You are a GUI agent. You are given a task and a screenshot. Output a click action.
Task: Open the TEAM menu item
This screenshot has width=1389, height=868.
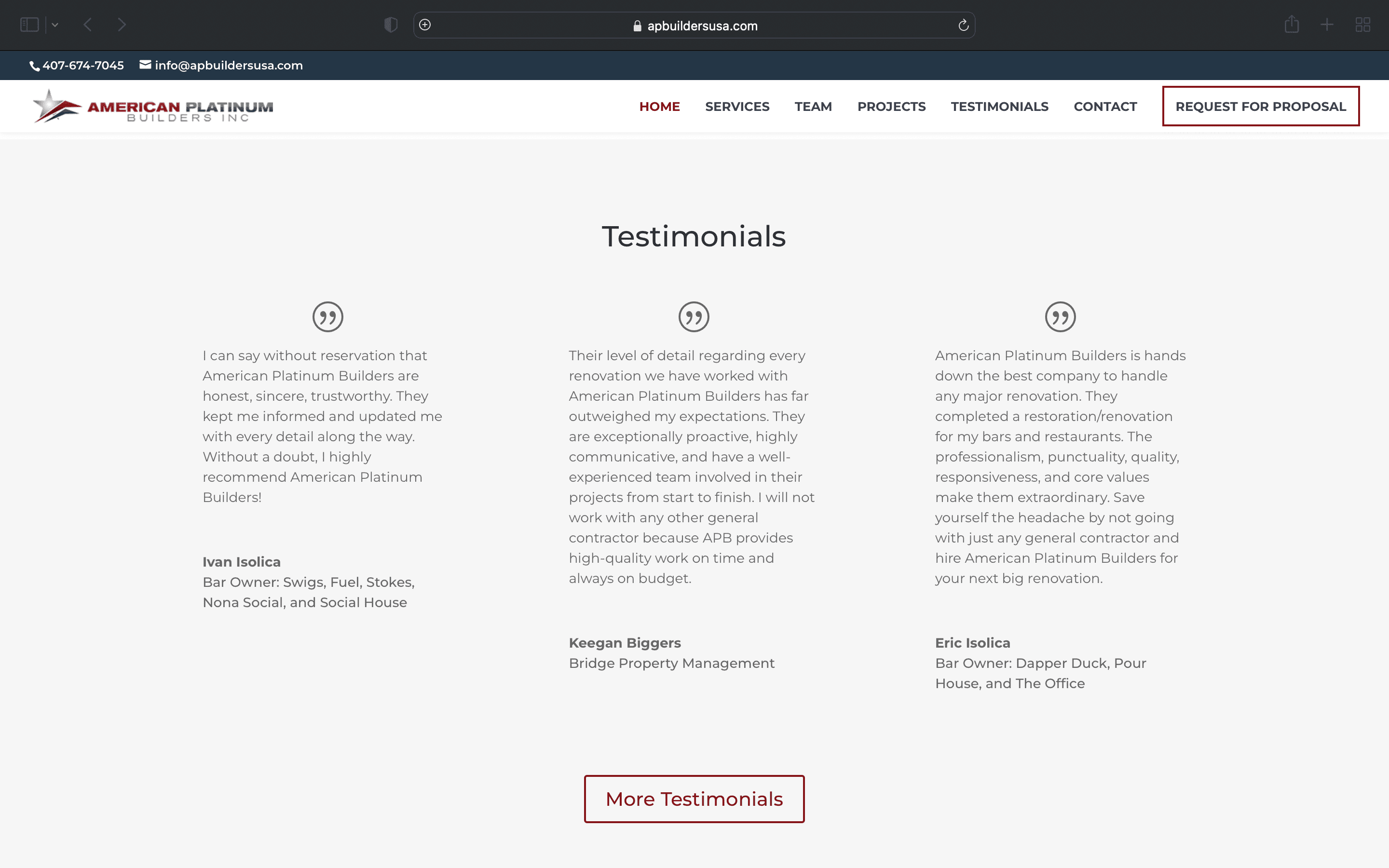pos(813,107)
